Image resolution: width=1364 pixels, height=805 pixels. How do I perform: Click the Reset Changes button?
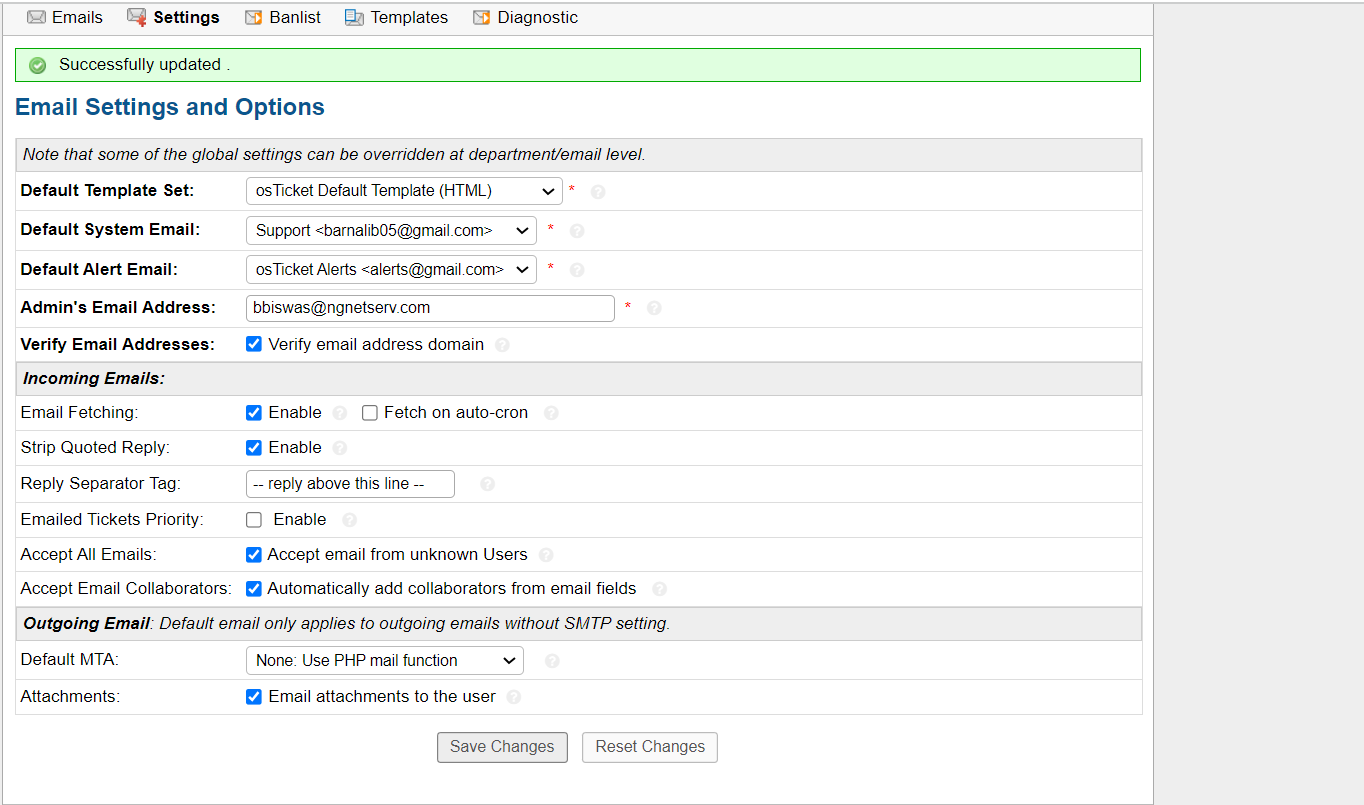tap(650, 747)
